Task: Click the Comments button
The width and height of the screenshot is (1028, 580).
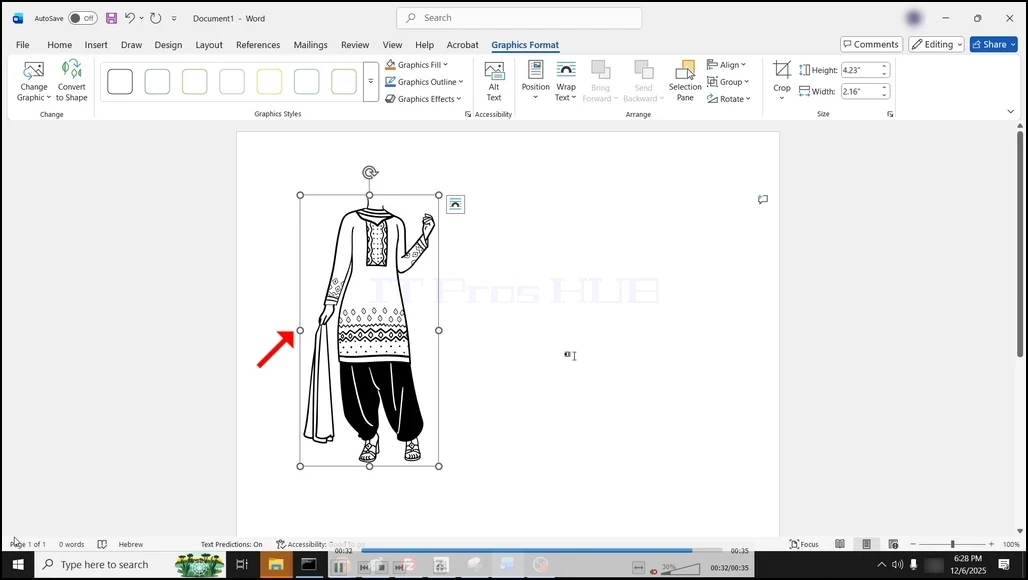Action: [x=871, y=45]
